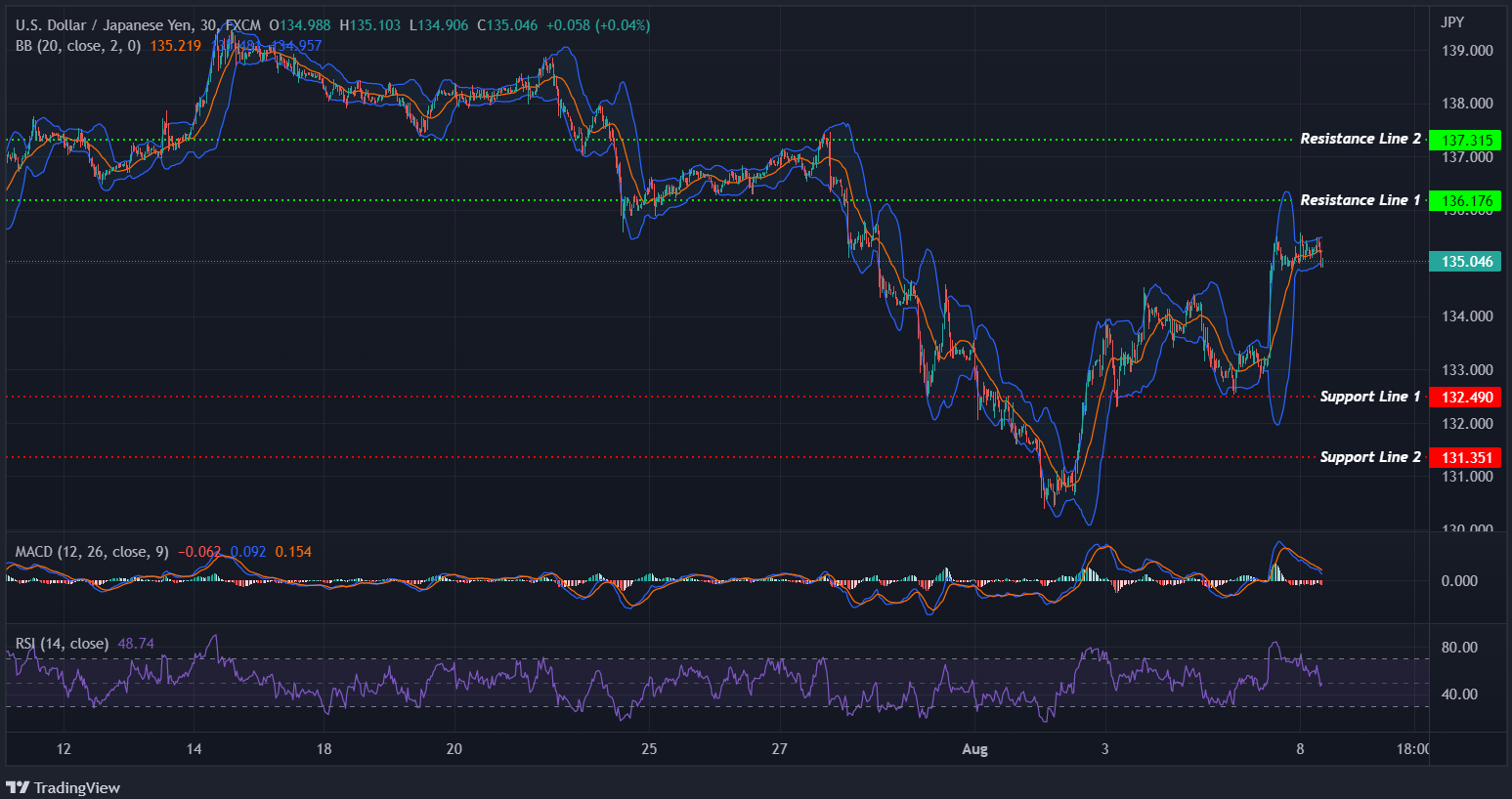1512x799 pixels.
Task: Click the Support Line 2 label showing 131.351
Action: pos(1466,457)
